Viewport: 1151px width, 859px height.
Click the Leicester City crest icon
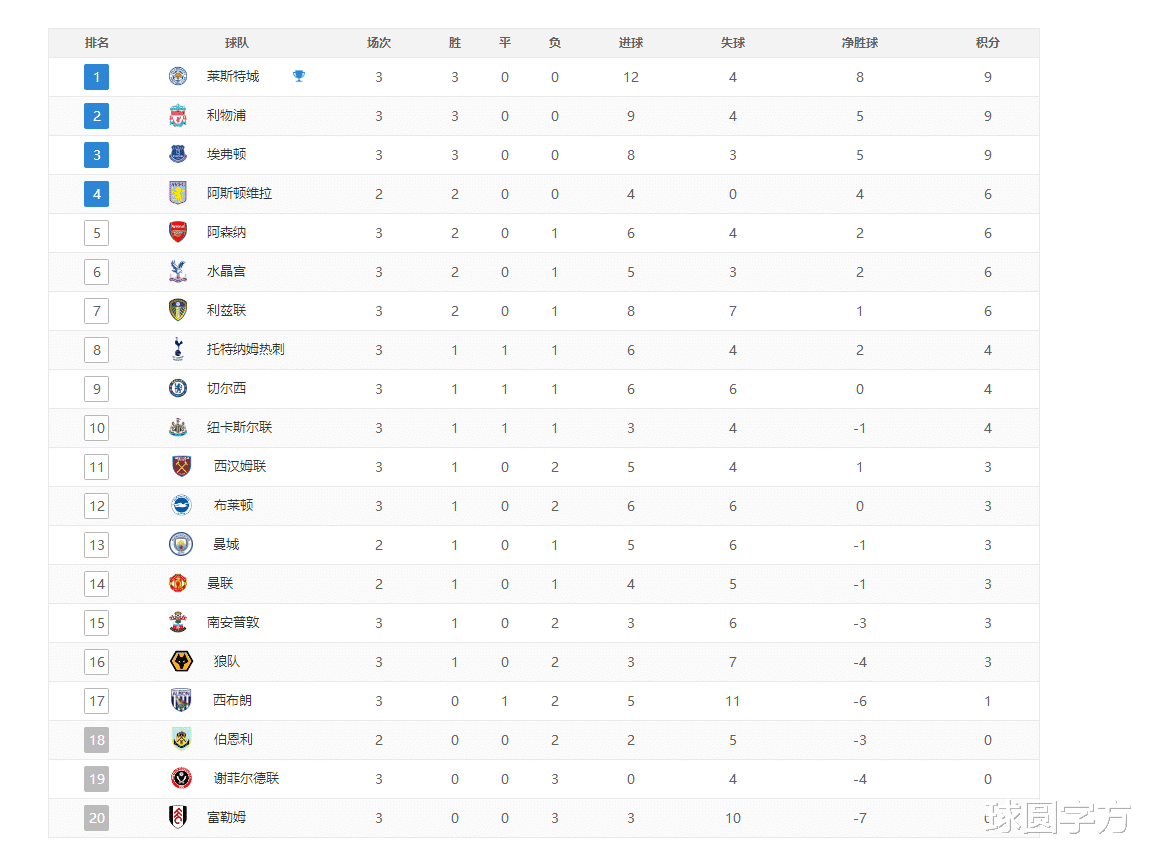[178, 77]
